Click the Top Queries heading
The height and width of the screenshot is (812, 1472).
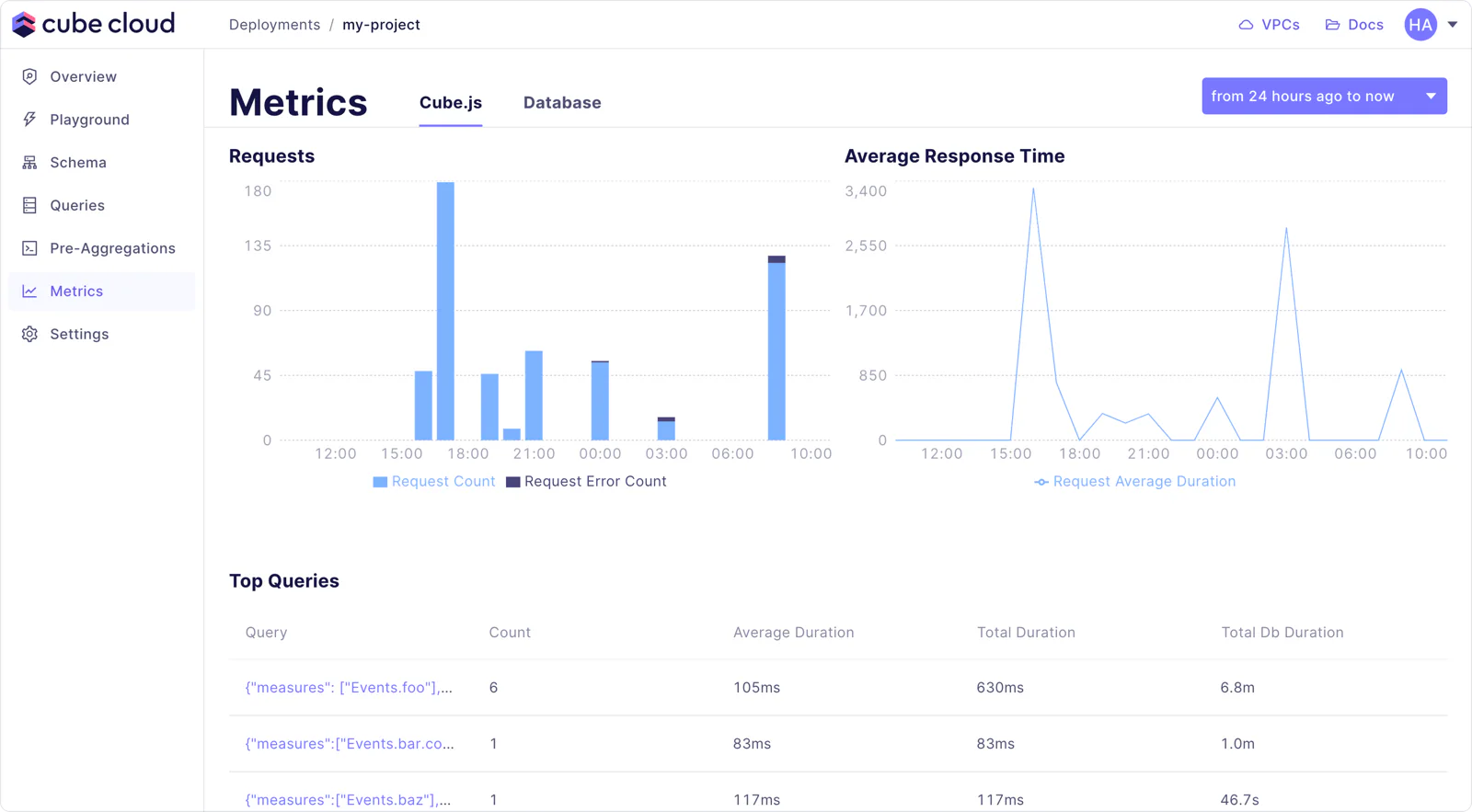coord(284,581)
